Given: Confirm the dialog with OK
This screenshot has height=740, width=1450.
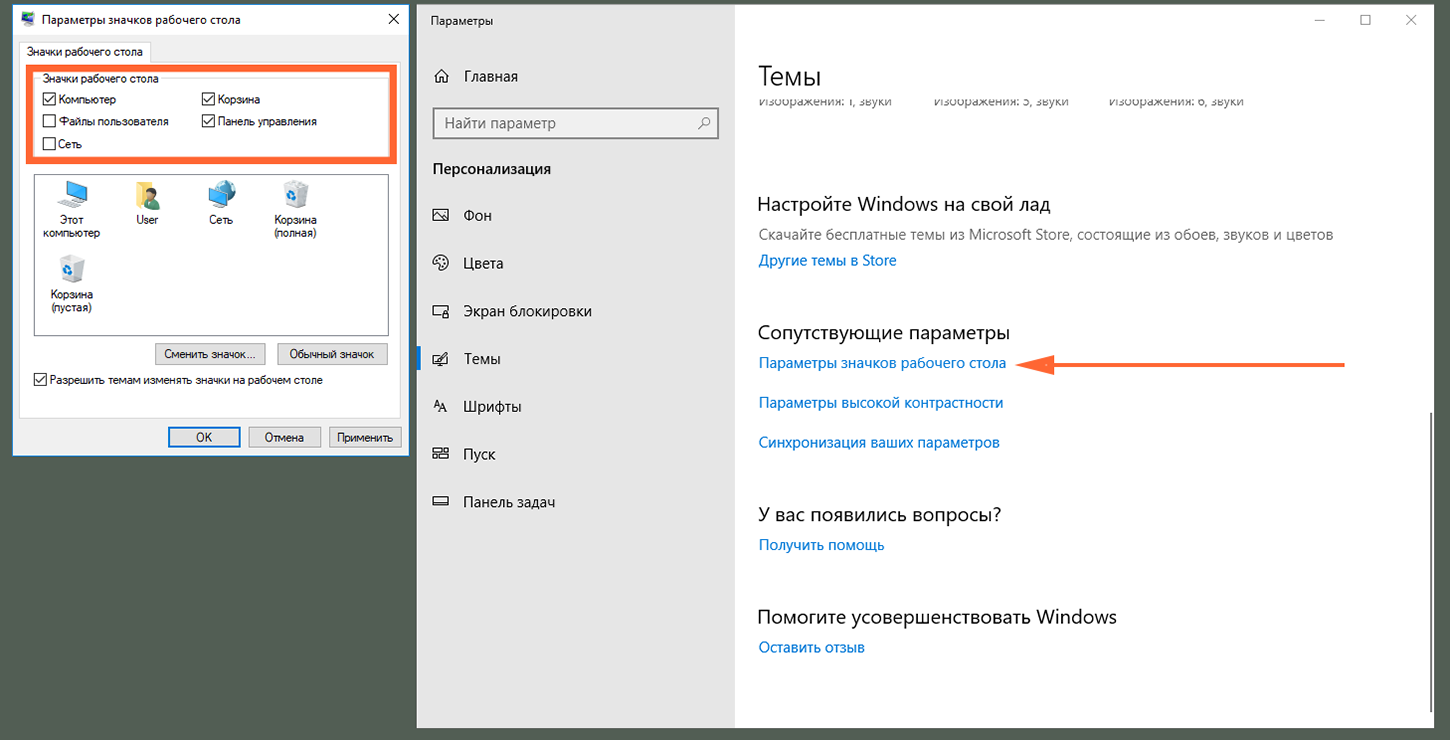Looking at the screenshot, I should point(204,437).
